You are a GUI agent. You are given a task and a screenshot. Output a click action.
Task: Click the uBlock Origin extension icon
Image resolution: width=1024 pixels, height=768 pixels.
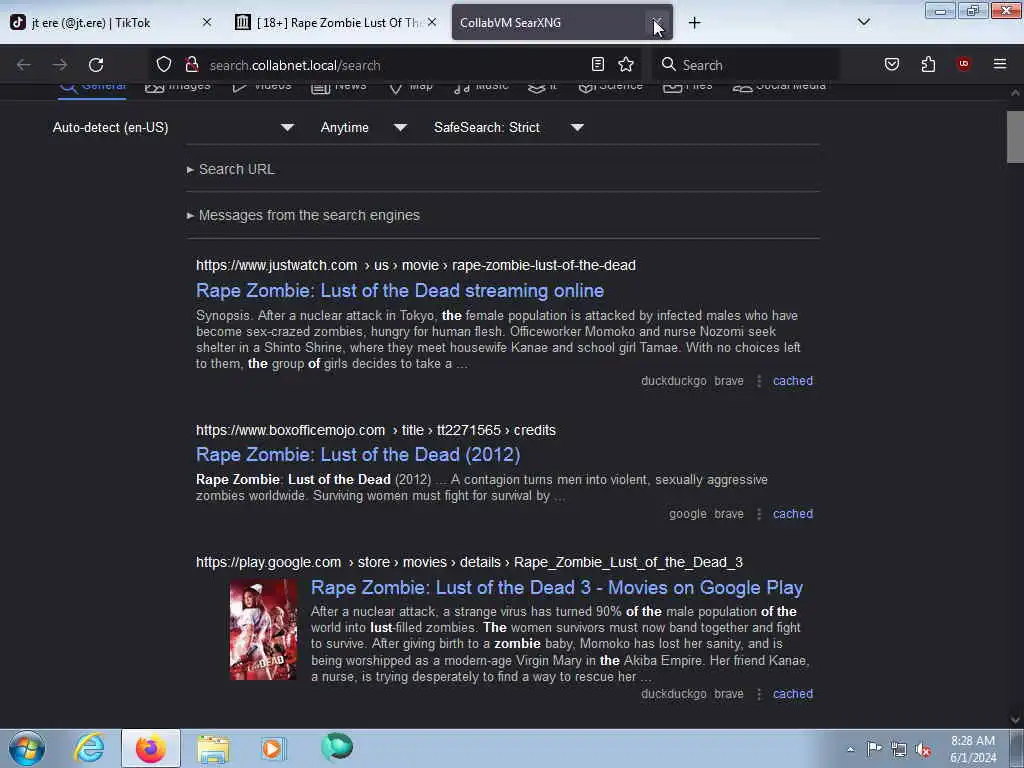tap(963, 64)
